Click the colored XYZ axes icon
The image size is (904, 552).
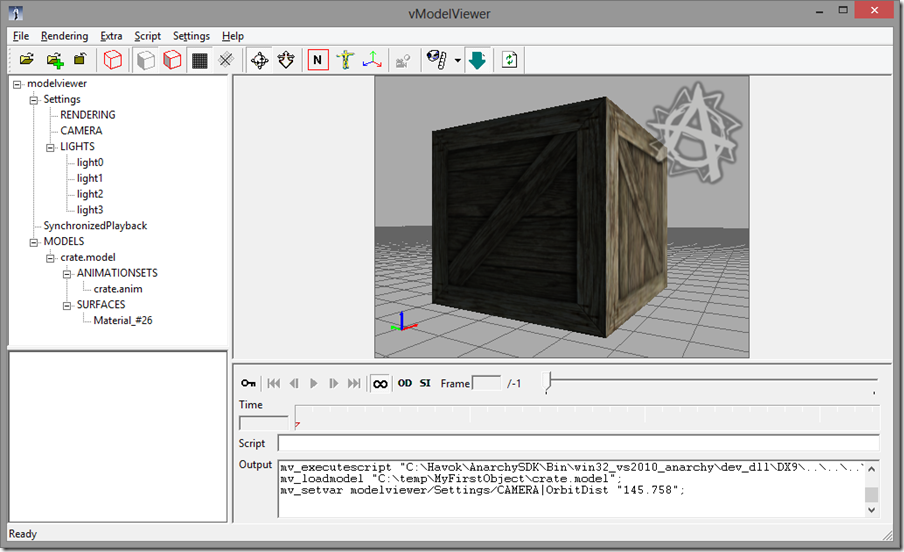click(371, 60)
